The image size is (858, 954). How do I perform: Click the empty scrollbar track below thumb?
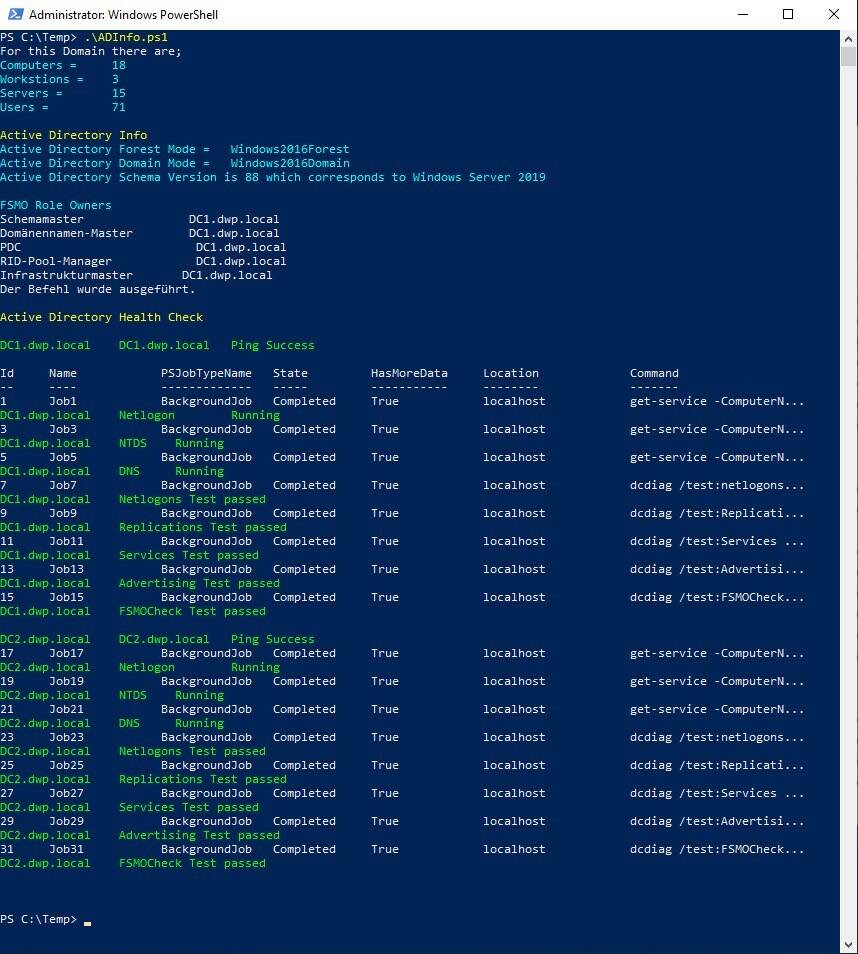pos(848,500)
